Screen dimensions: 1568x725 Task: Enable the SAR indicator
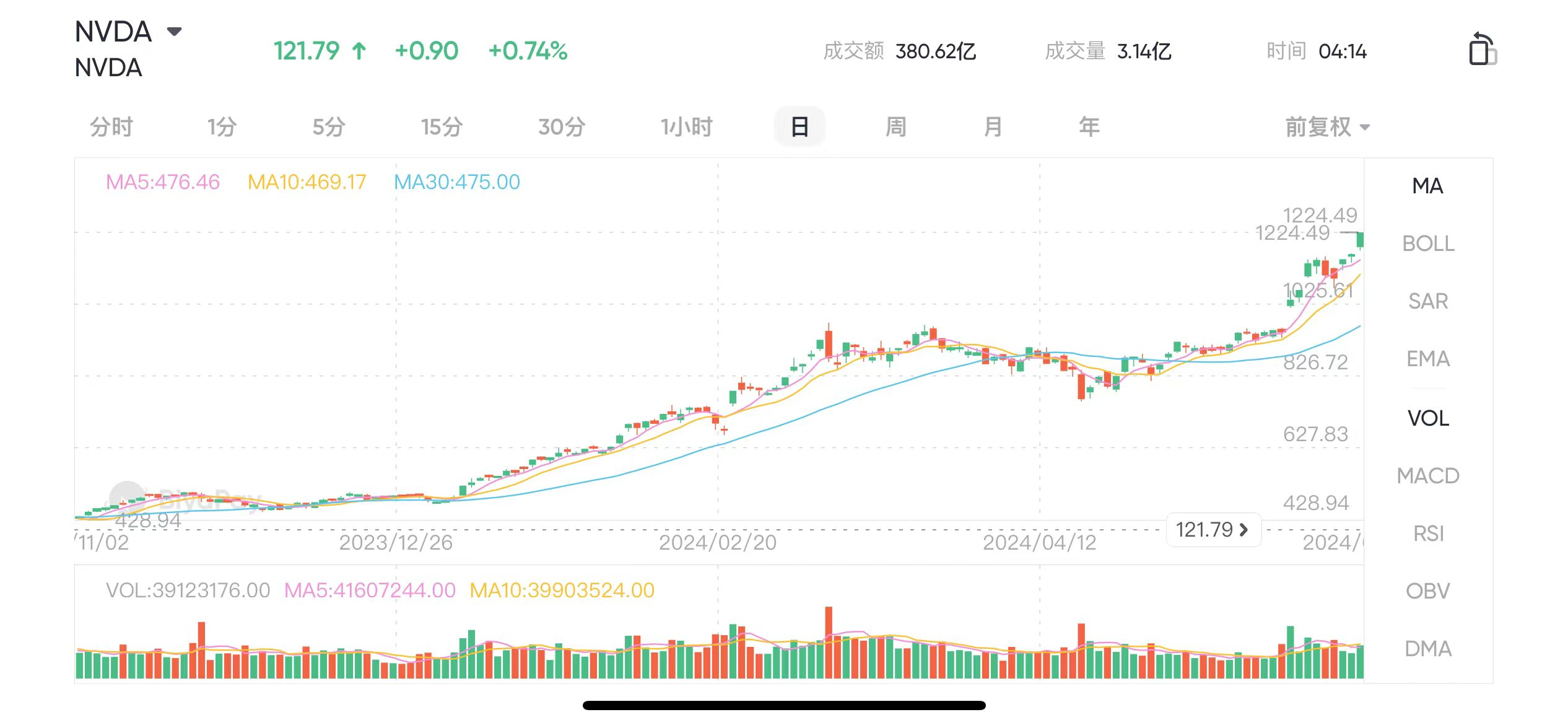coord(1428,301)
